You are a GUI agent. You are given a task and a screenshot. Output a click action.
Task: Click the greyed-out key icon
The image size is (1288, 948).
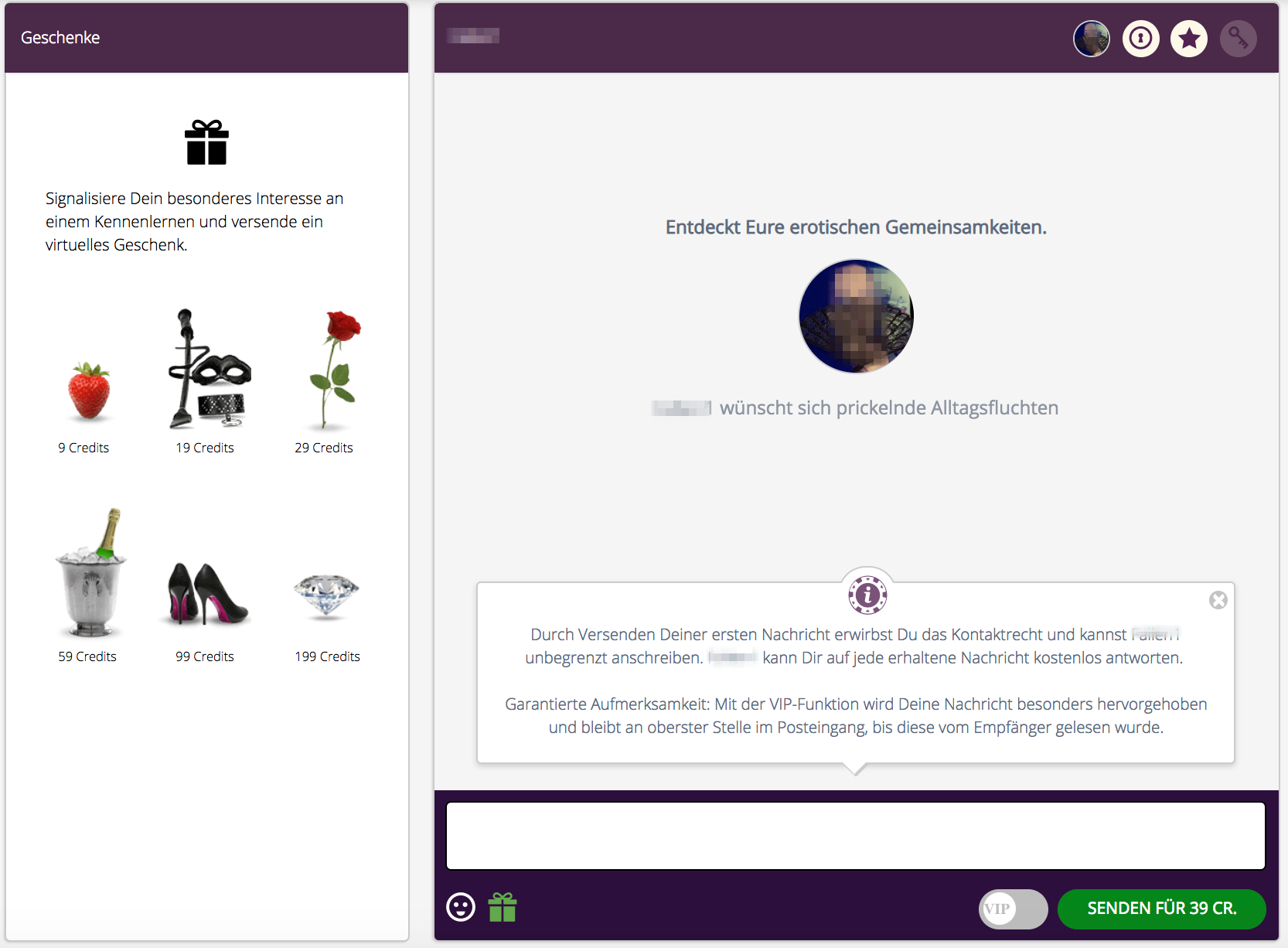1239,38
